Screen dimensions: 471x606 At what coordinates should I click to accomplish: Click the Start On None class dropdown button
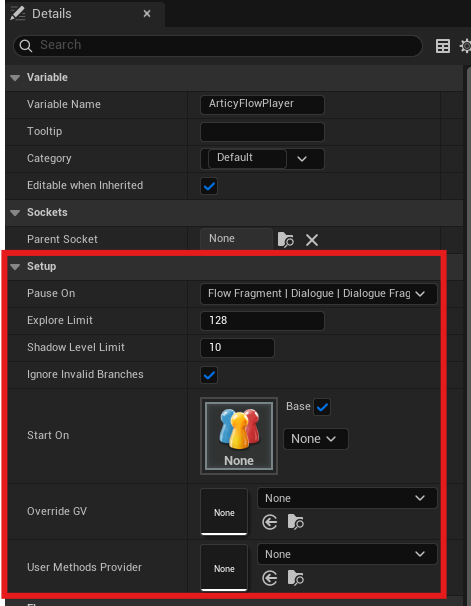point(316,439)
